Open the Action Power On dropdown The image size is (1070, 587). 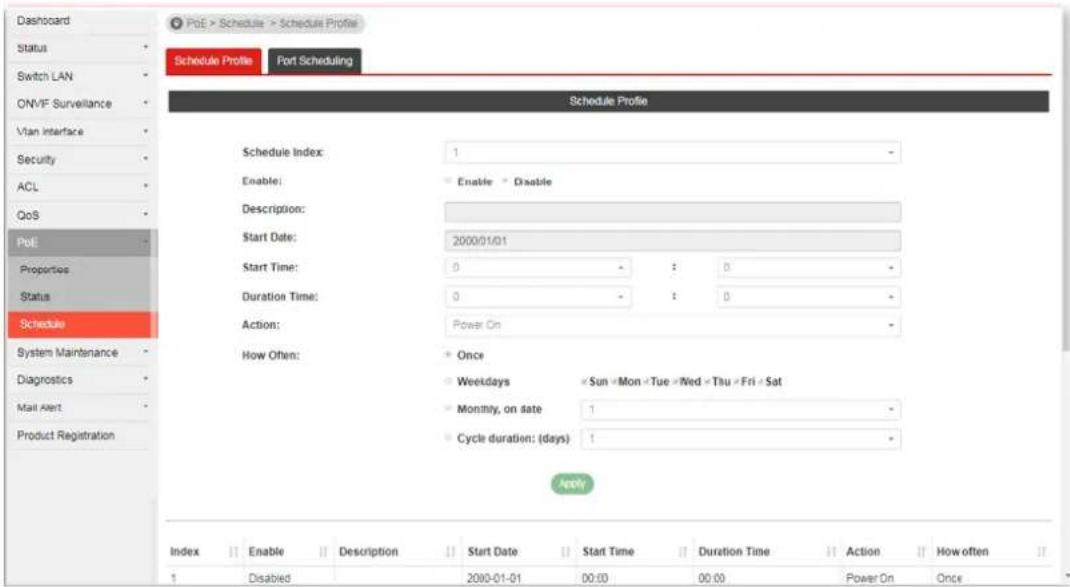[x=672, y=326]
